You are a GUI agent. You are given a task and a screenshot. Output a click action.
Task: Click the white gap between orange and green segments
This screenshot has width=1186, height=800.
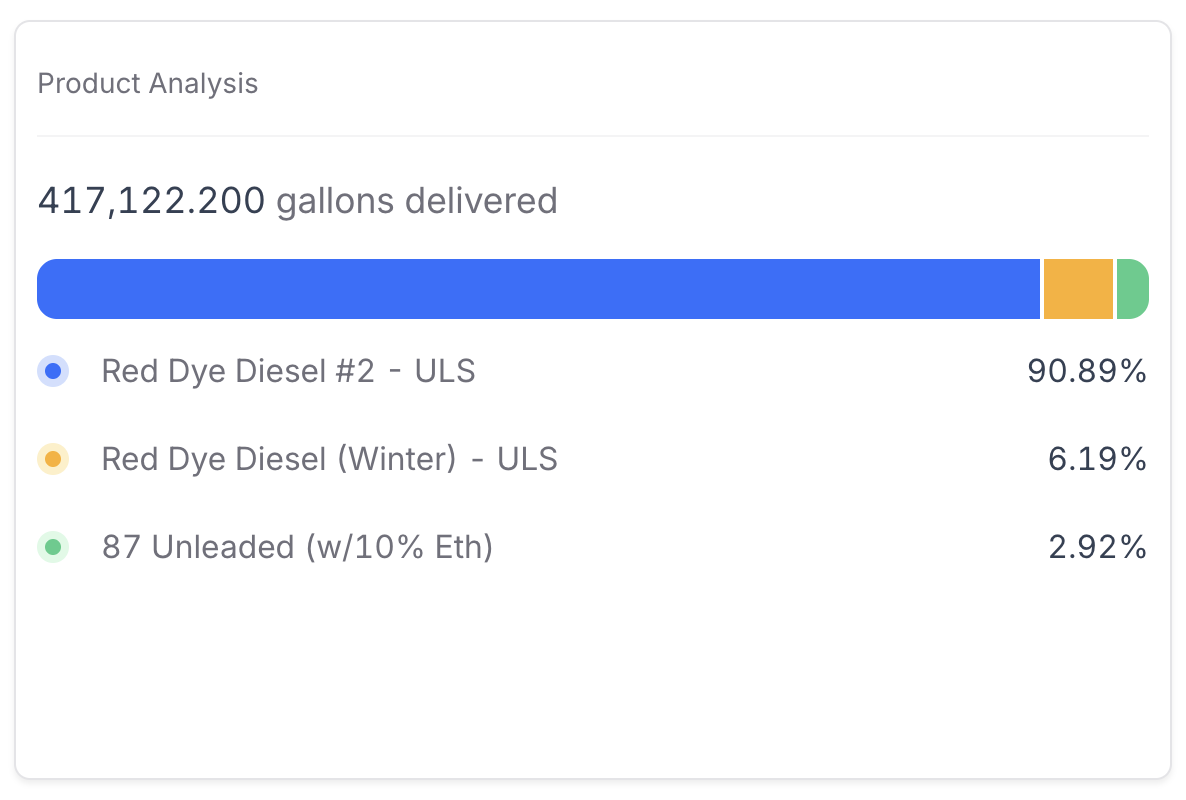pyautogui.click(x=1115, y=290)
